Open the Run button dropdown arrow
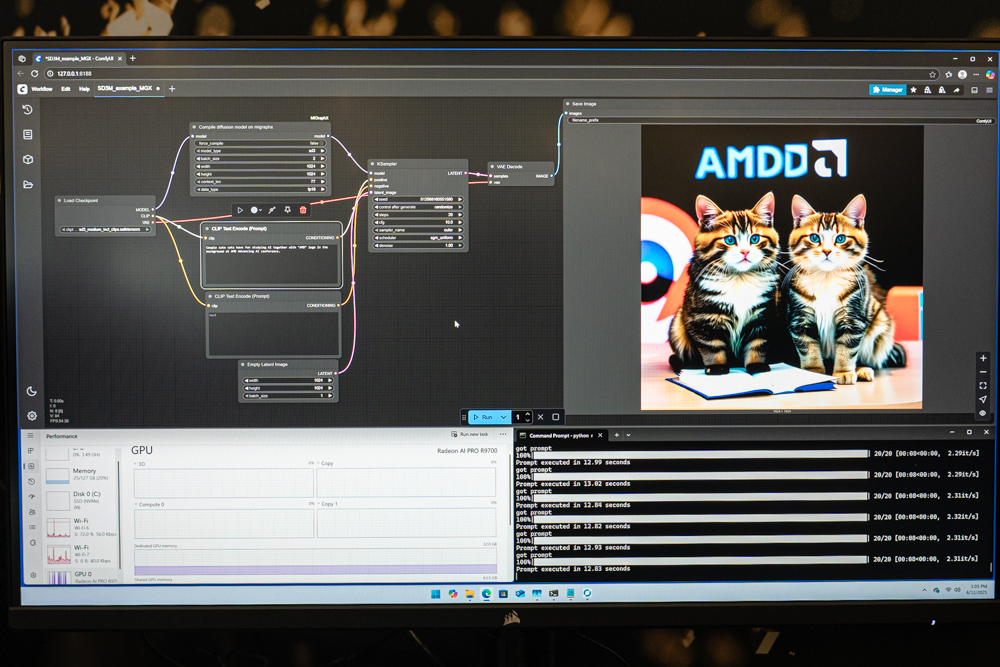This screenshot has width=1000, height=667. 504,417
